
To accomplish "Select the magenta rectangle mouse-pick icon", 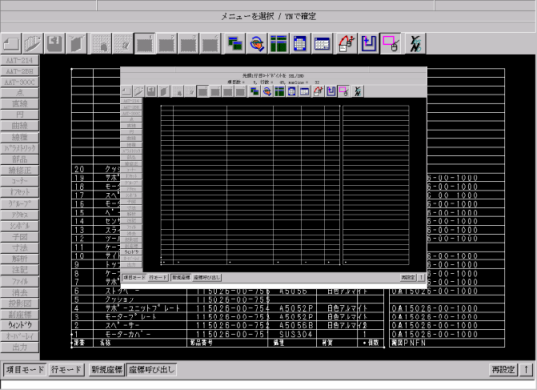I will (x=390, y=43).
